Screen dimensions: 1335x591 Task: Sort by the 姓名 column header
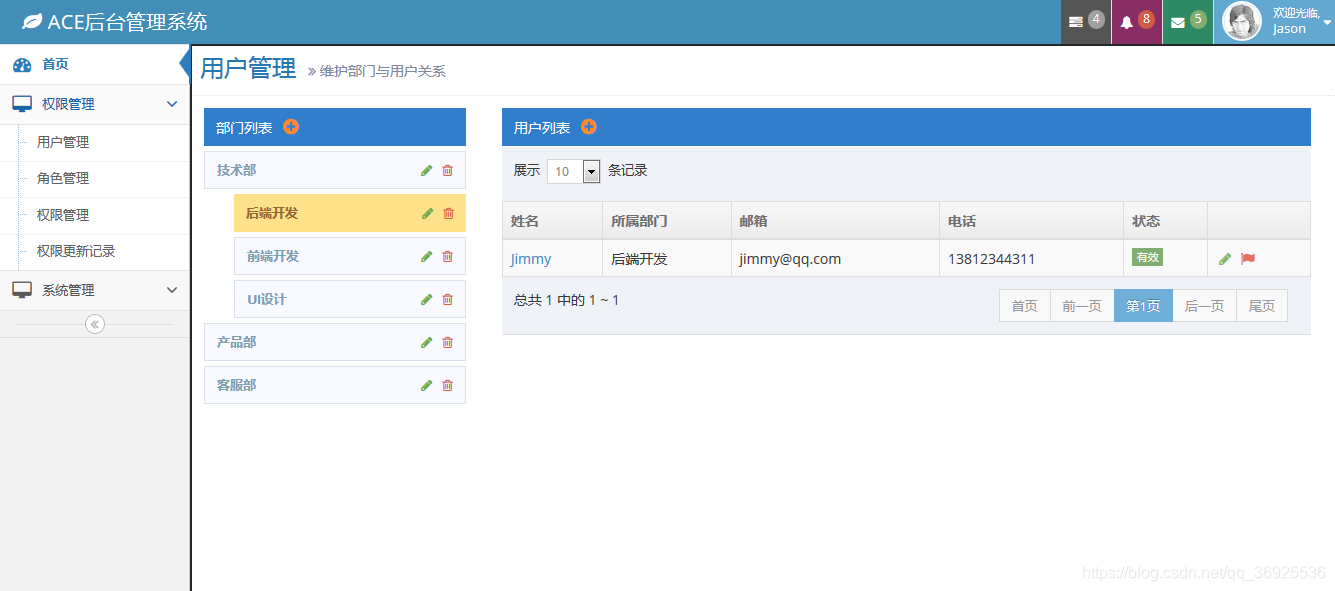pos(552,221)
